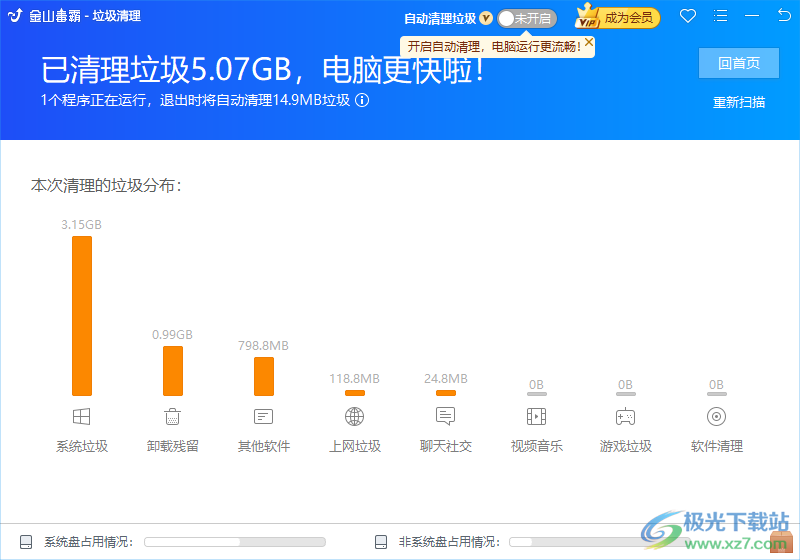Image resolution: width=800 pixels, height=560 pixels.
Task: Click the 3.15GB system junk bar
Action: (82, 316)
